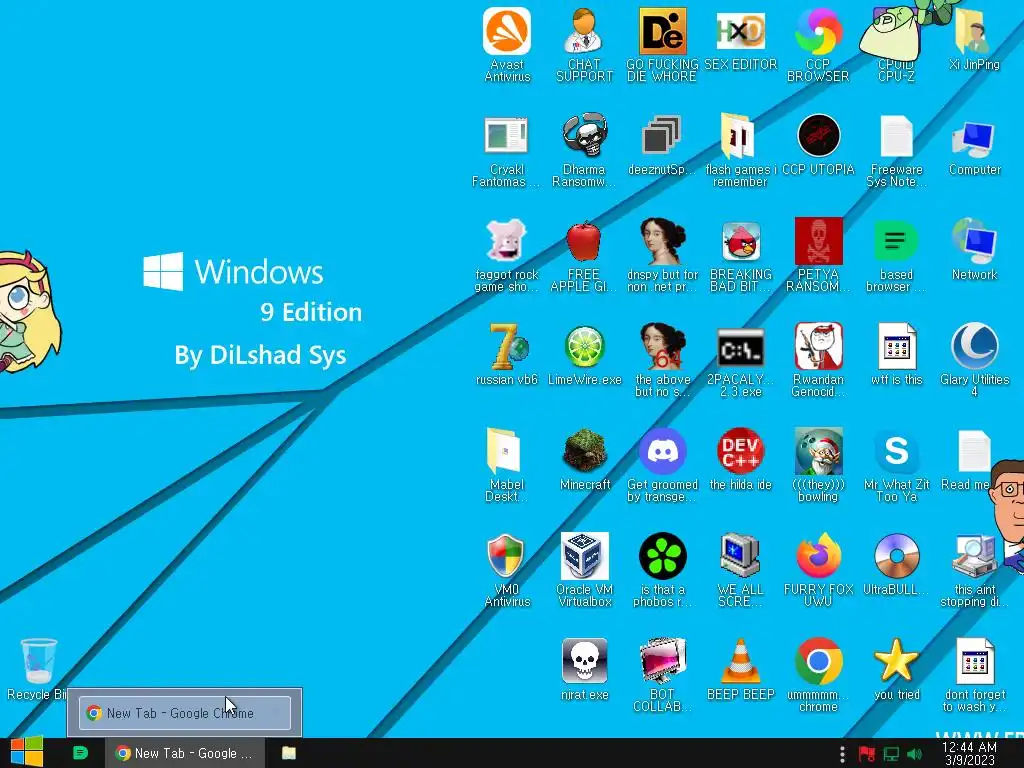The height and width of the screenshot is (768, 1024).
Task: Launch CCP BROWSER from the desktop
Action: tap(818, 31)
